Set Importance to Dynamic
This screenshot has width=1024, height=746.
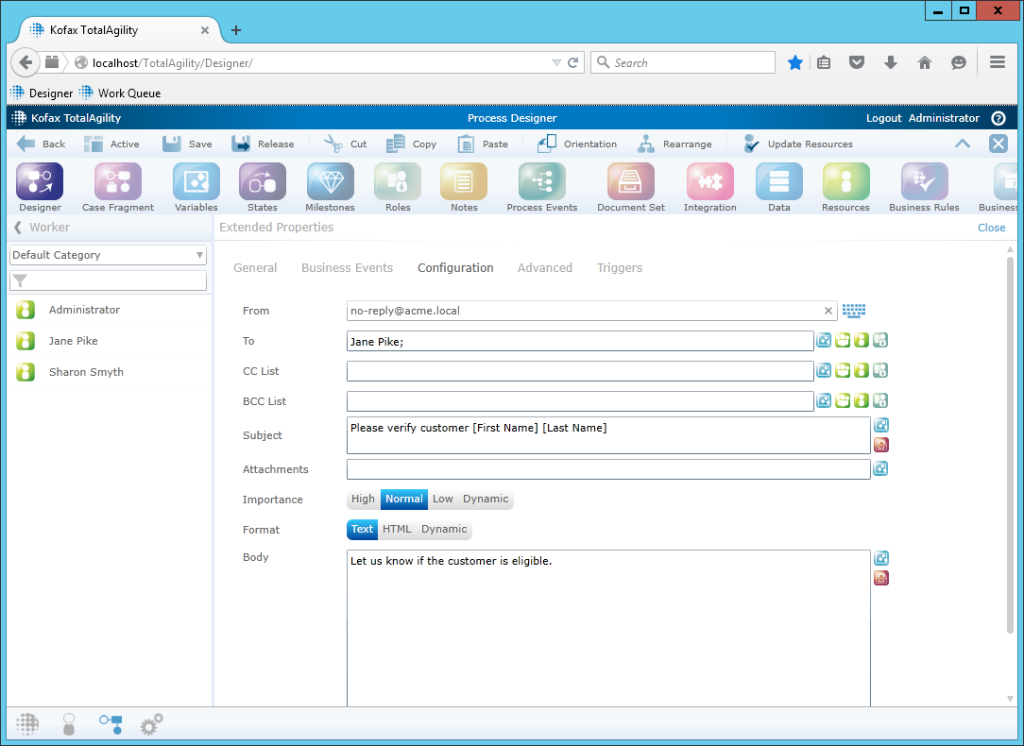pos(486,499)
